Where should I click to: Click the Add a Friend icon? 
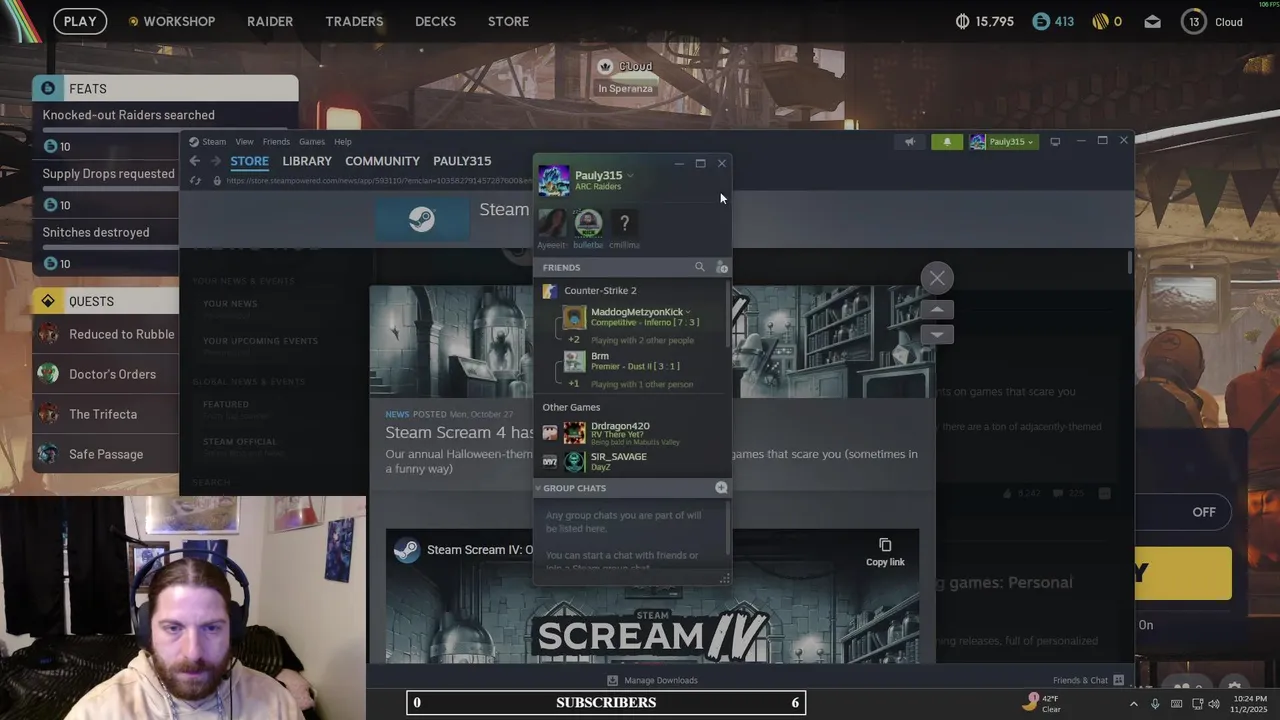tap(722, 267)
